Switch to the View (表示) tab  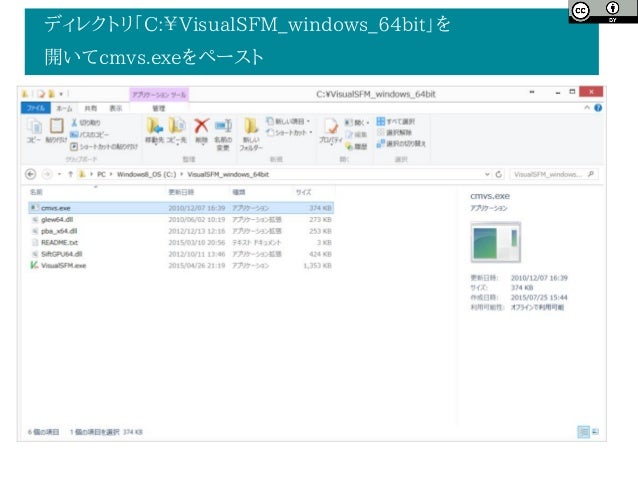116,108
